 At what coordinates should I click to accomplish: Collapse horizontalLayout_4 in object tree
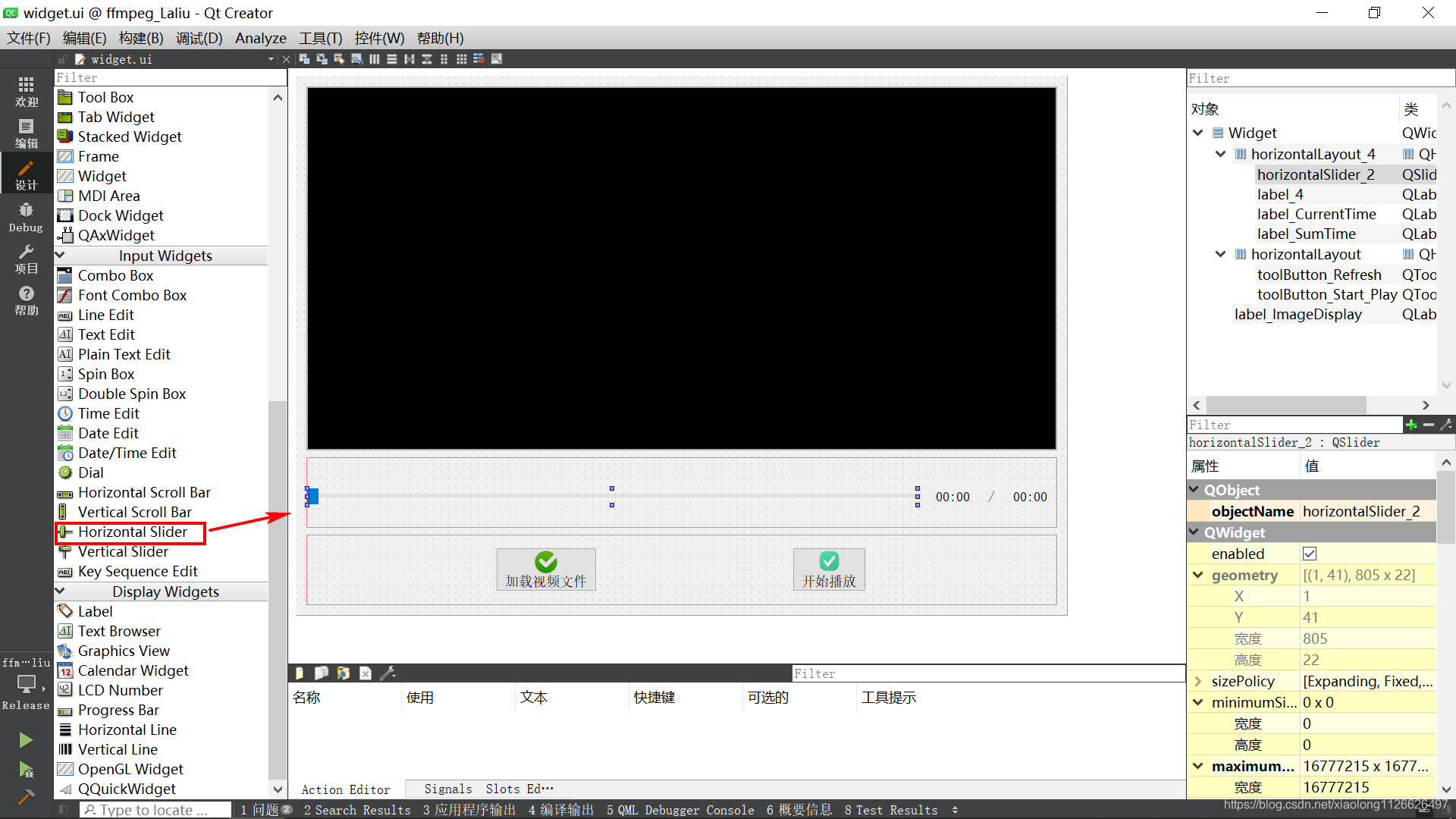point(1220,154)
